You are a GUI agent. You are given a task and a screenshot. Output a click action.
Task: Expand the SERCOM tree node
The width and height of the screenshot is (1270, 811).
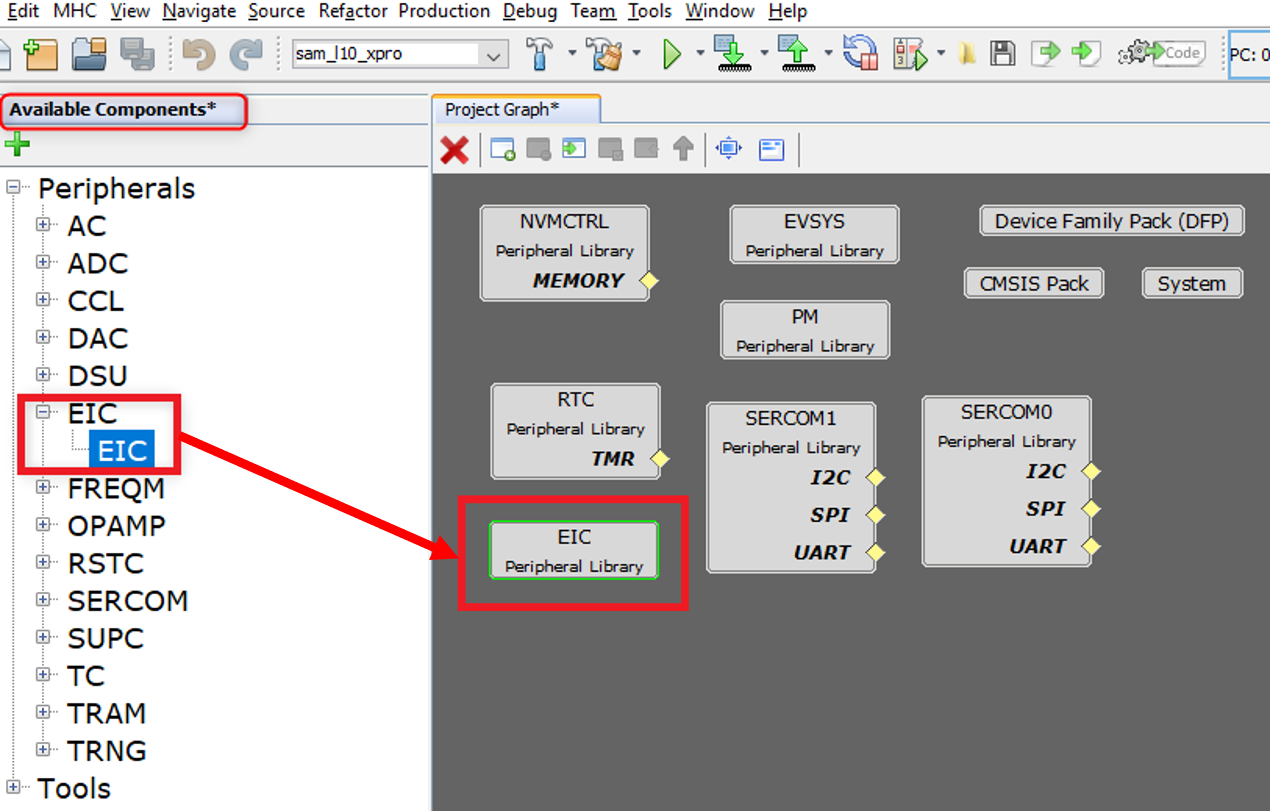tap(43, 600)
